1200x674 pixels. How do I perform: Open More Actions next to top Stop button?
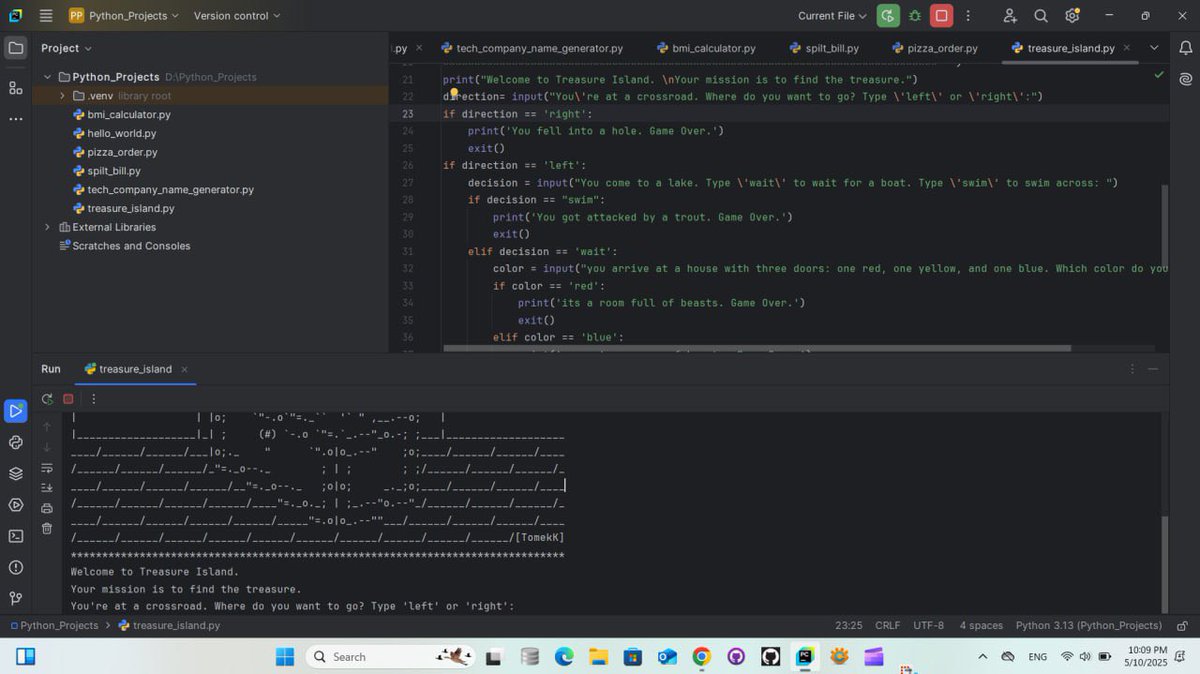[x=967, y=16]
